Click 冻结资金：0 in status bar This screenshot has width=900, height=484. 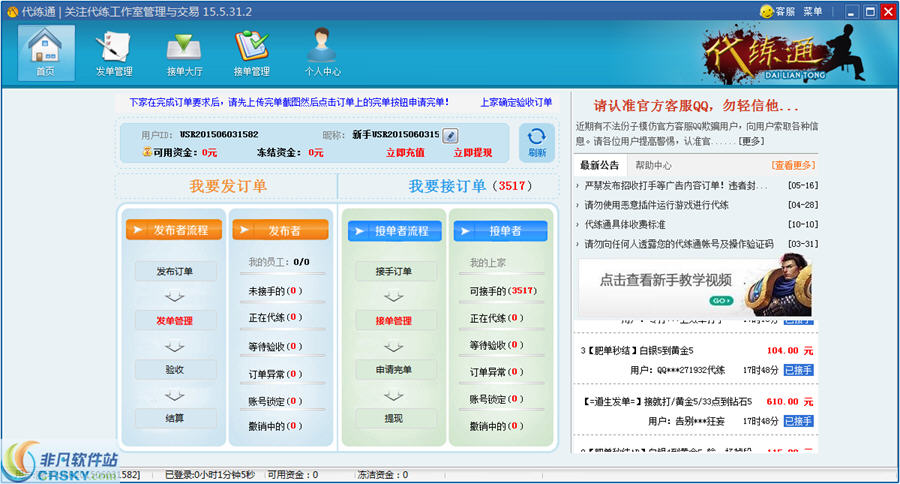coord(383,475)
